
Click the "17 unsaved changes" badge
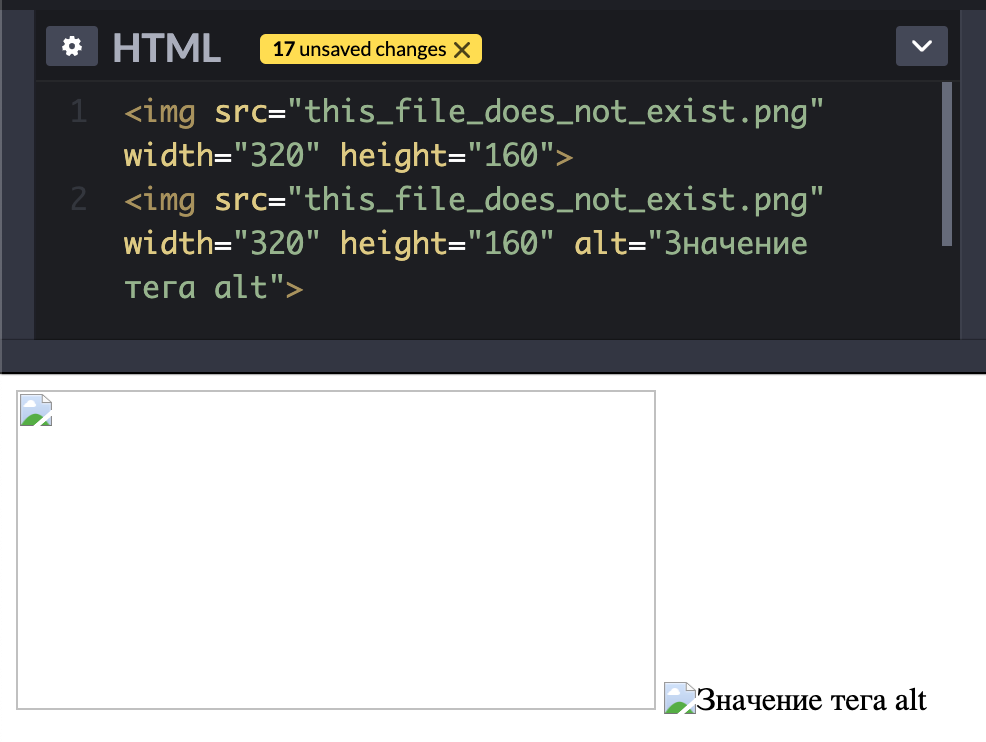360,49
